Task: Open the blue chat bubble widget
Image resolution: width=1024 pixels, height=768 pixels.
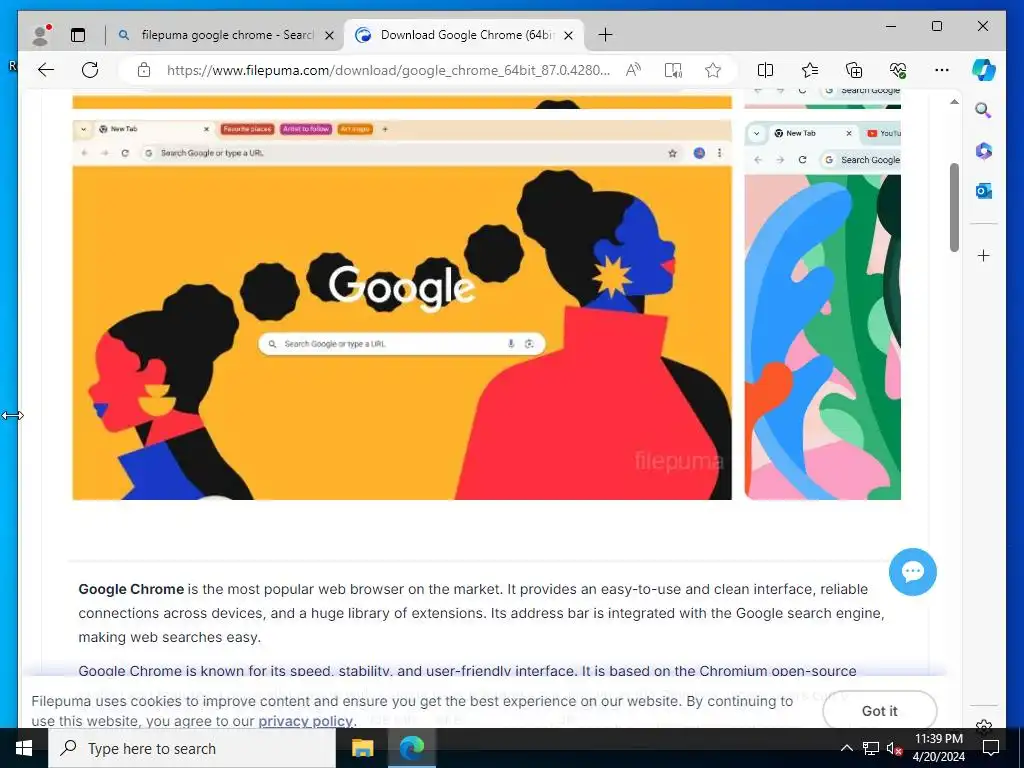Action: coord(912,572)
